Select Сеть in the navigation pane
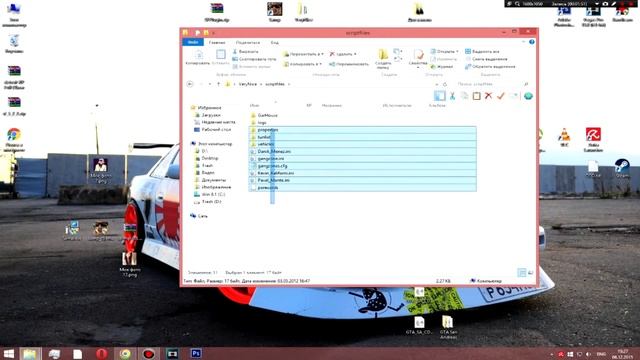This screenshot has height=360, width=640. coord(202,216)
